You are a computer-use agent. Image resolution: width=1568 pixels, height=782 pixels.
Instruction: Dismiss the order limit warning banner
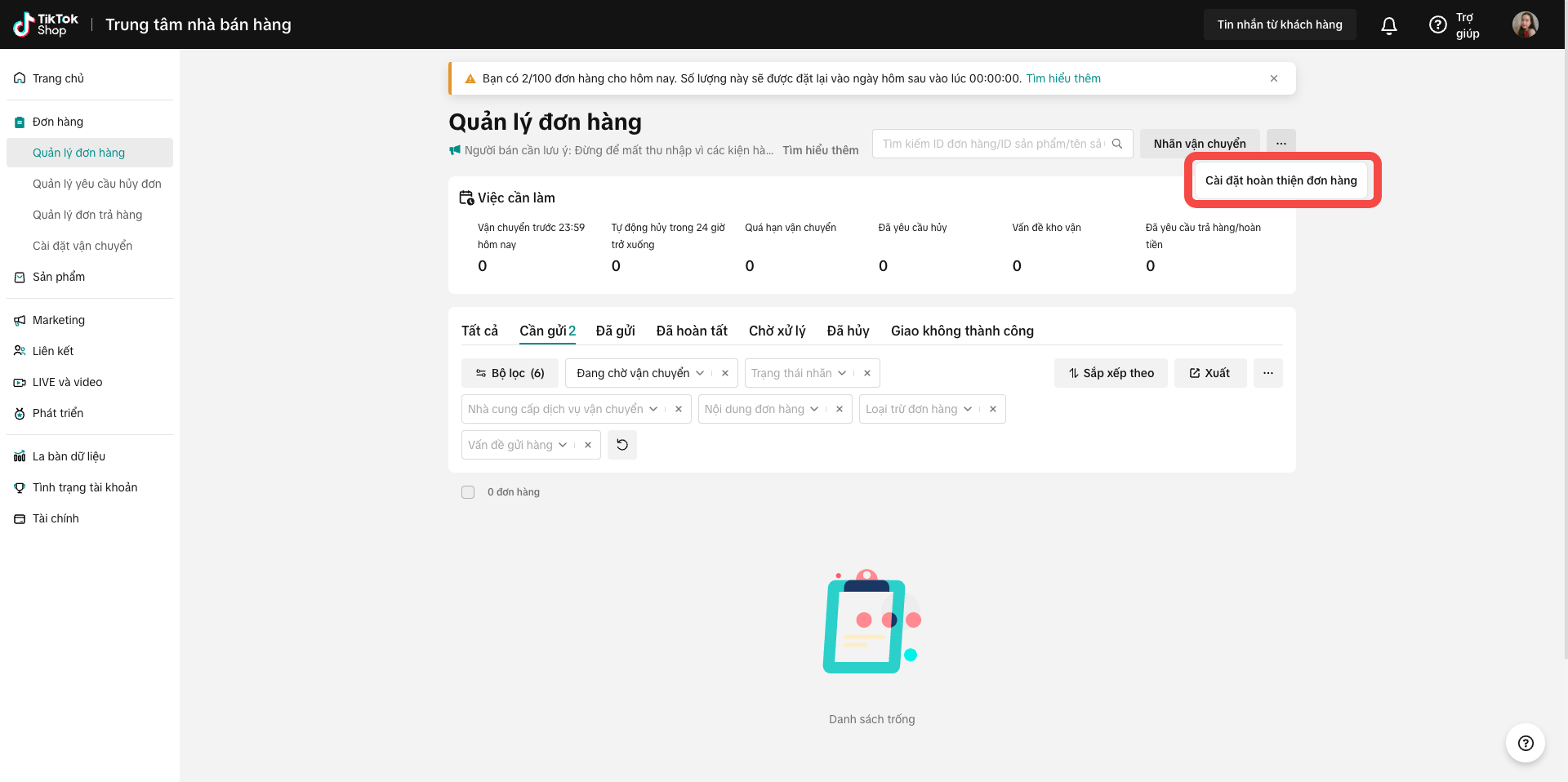pyautogui.click(x=1273, y=78)
